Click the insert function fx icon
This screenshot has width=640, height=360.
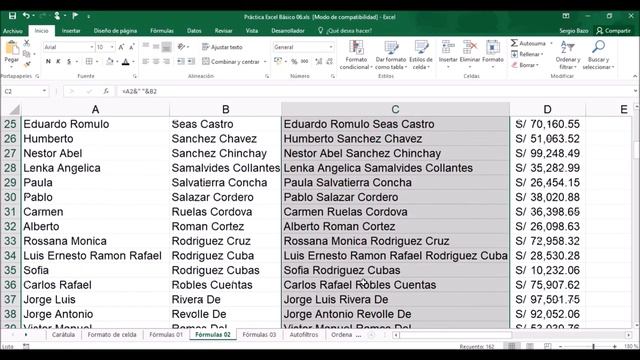[106, 91]
